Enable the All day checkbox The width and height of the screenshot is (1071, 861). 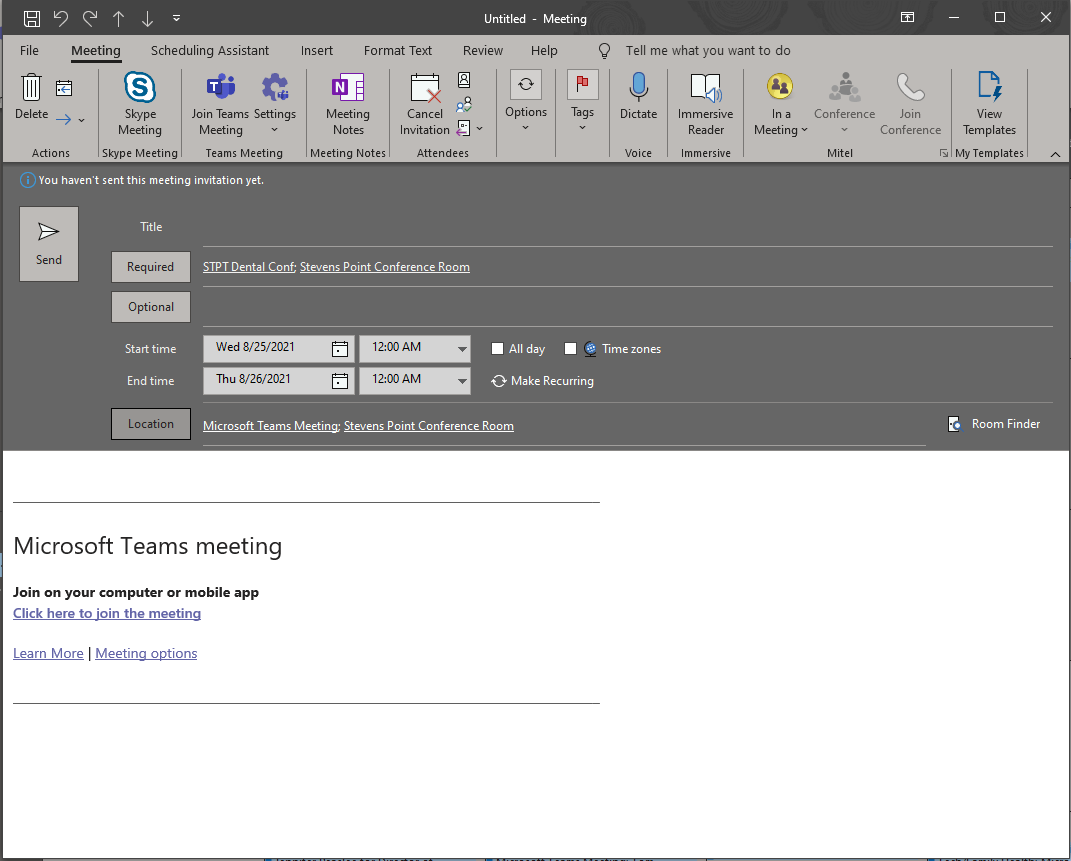(x=498, y=349)
